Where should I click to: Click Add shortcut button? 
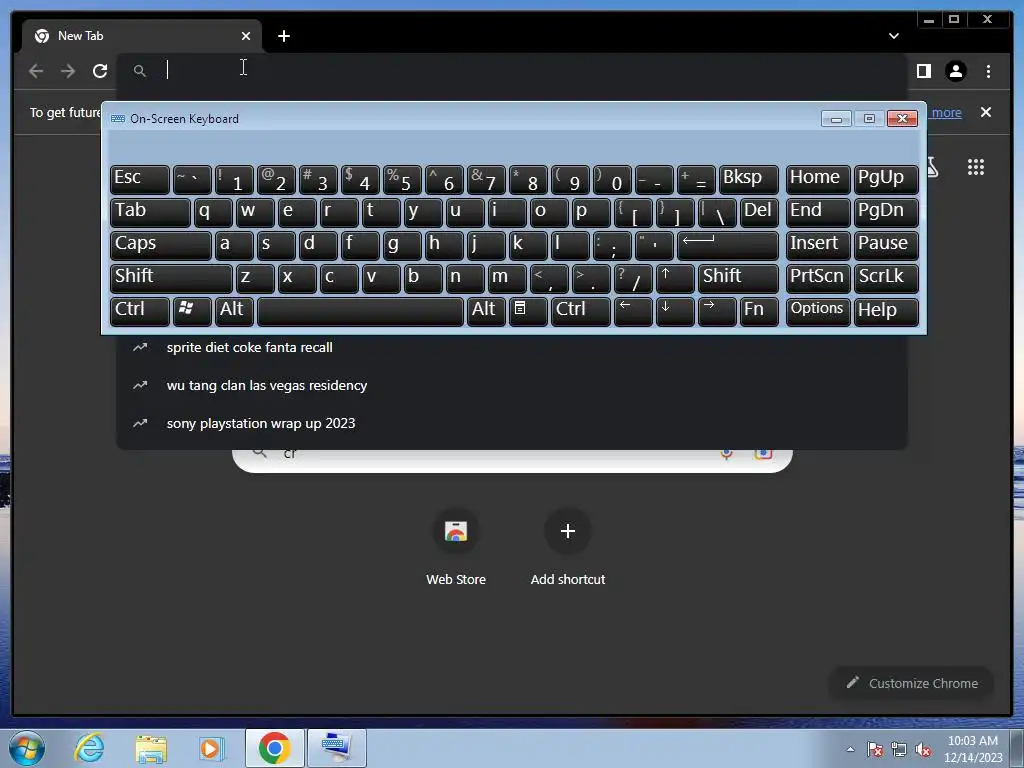(568, 547)
